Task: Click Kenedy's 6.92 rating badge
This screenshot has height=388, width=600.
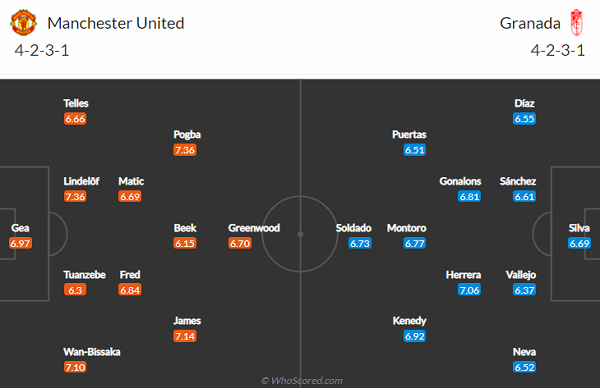Action: [x=415, y=336]
